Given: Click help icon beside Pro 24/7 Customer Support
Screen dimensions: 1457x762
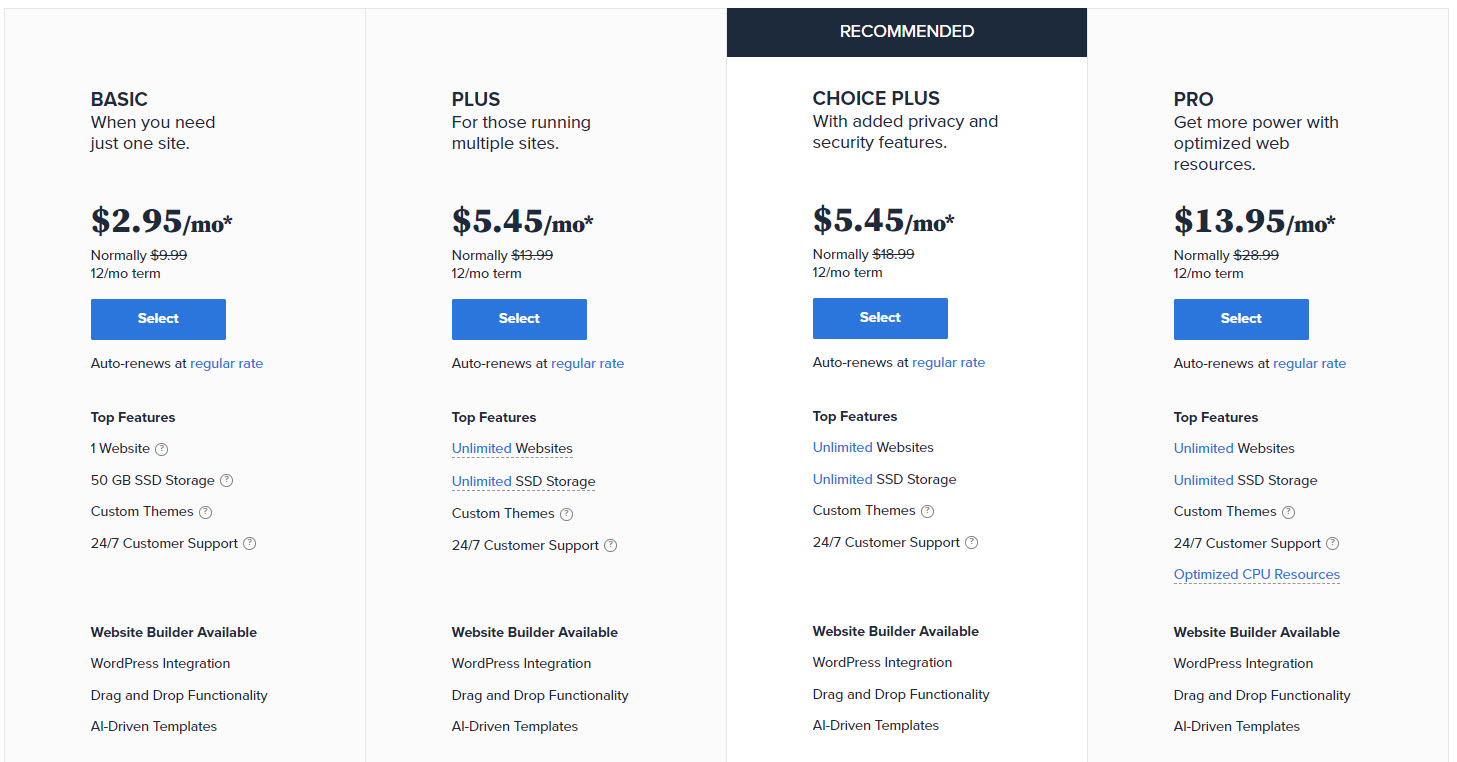Looking at the screenshot, I should 1333,544.
